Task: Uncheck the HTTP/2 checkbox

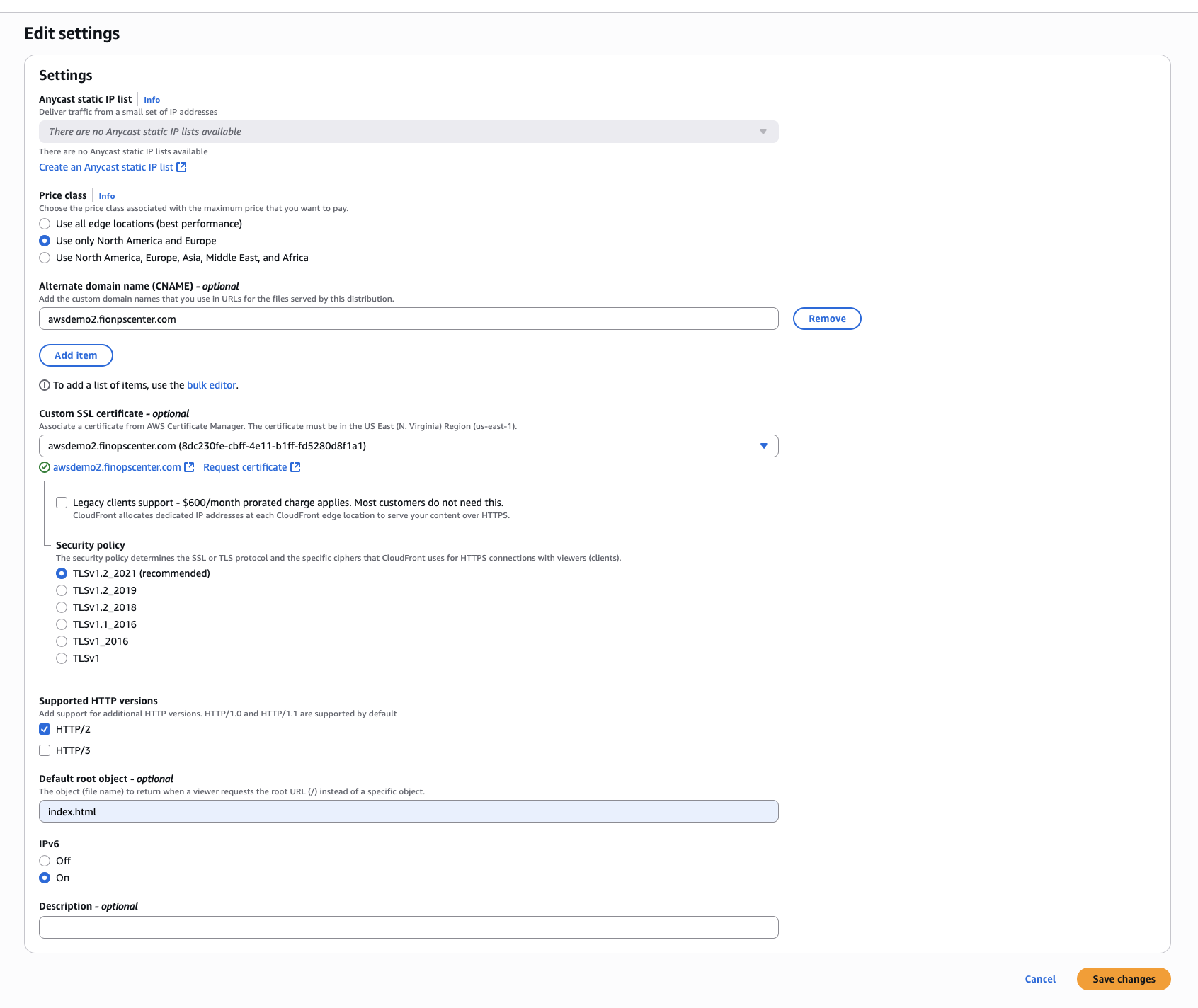Action: pyautogui.click(x=45, y=729)
